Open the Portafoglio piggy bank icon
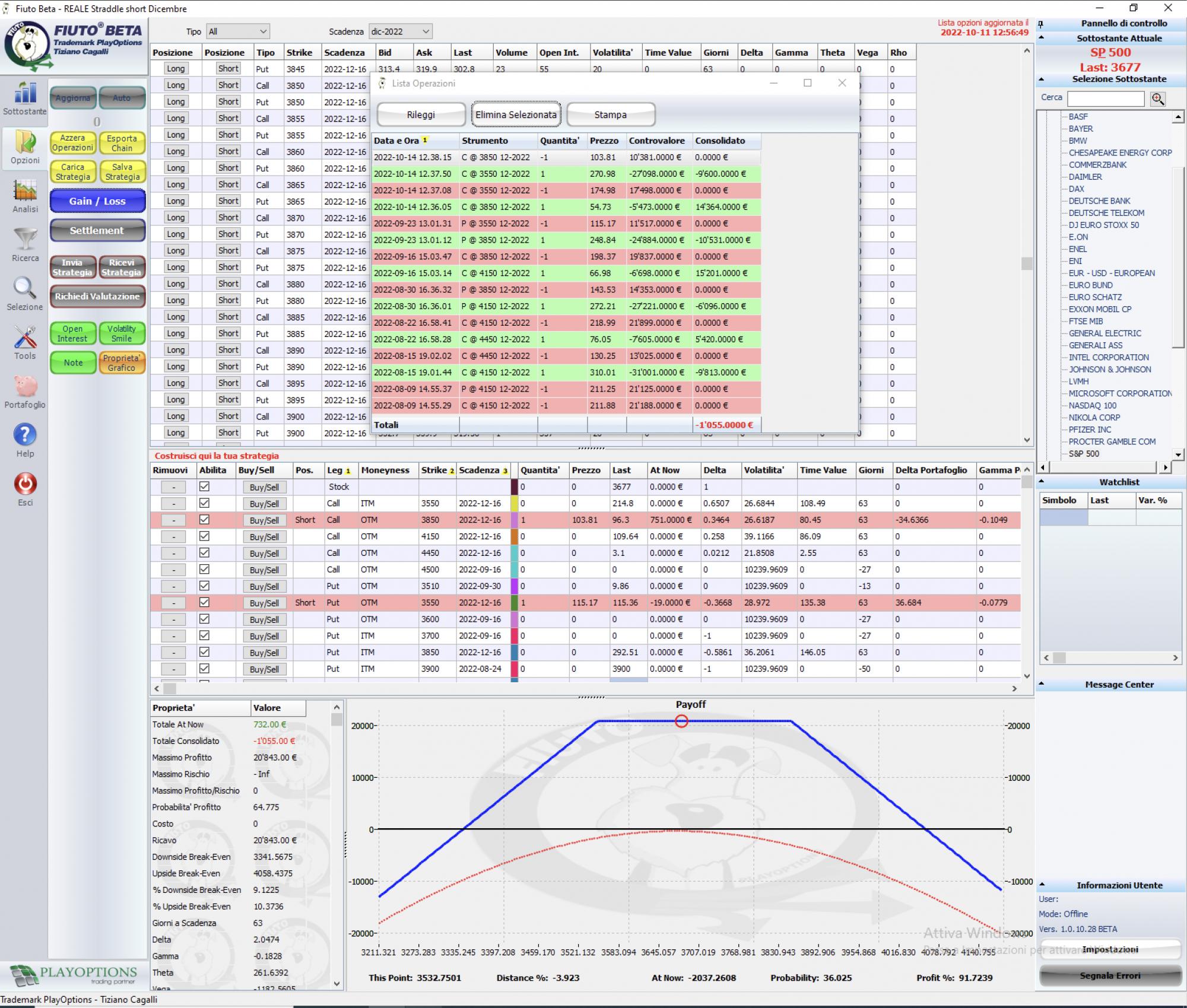This screenshot has width=1187, height=1008. click(x=25, y=387)
